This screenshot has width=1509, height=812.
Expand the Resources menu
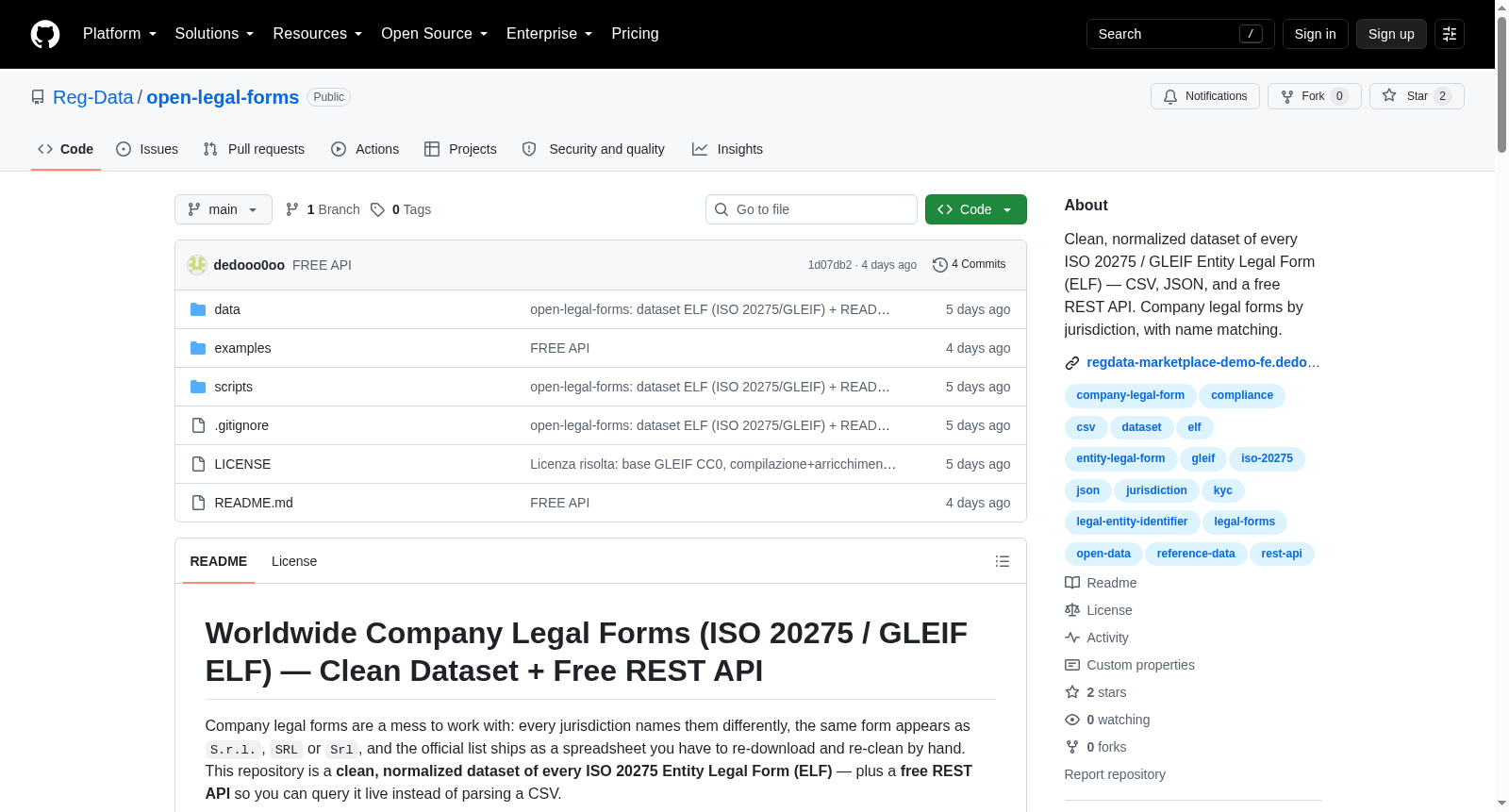pyautogui.click(x=318, y=34)
